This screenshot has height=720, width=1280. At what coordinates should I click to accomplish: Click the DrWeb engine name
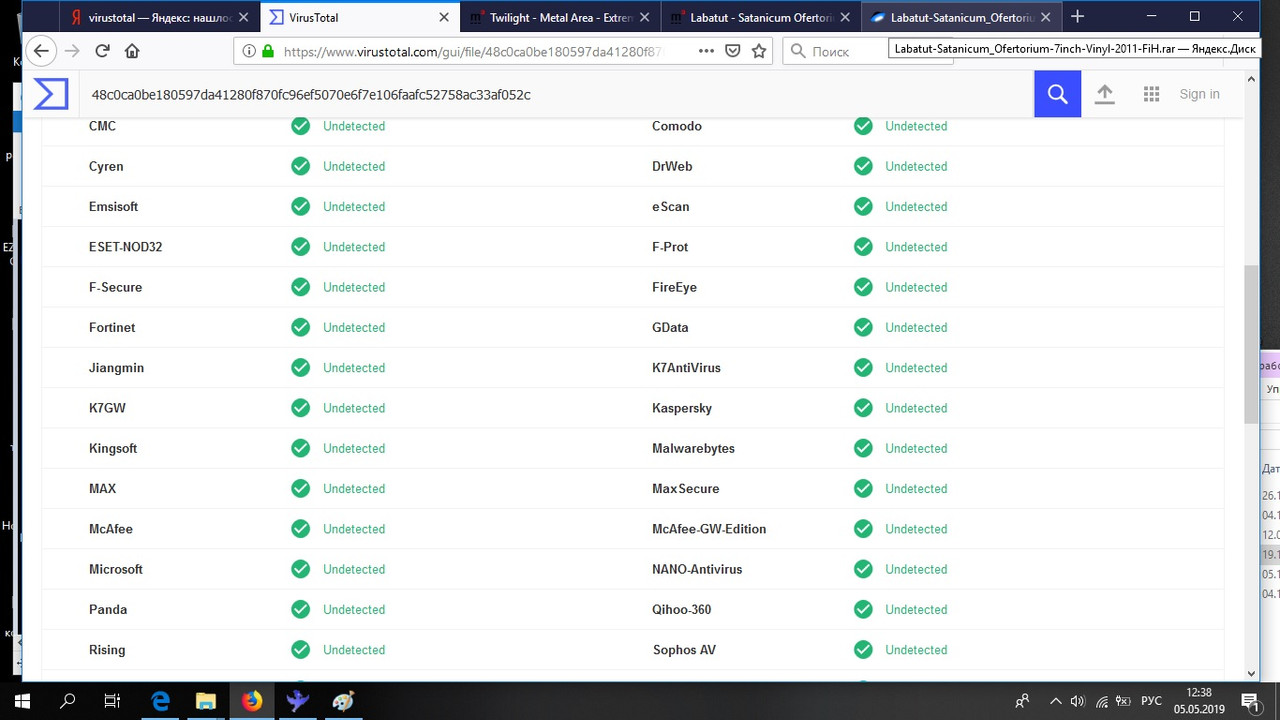click(x=672, y=166)
